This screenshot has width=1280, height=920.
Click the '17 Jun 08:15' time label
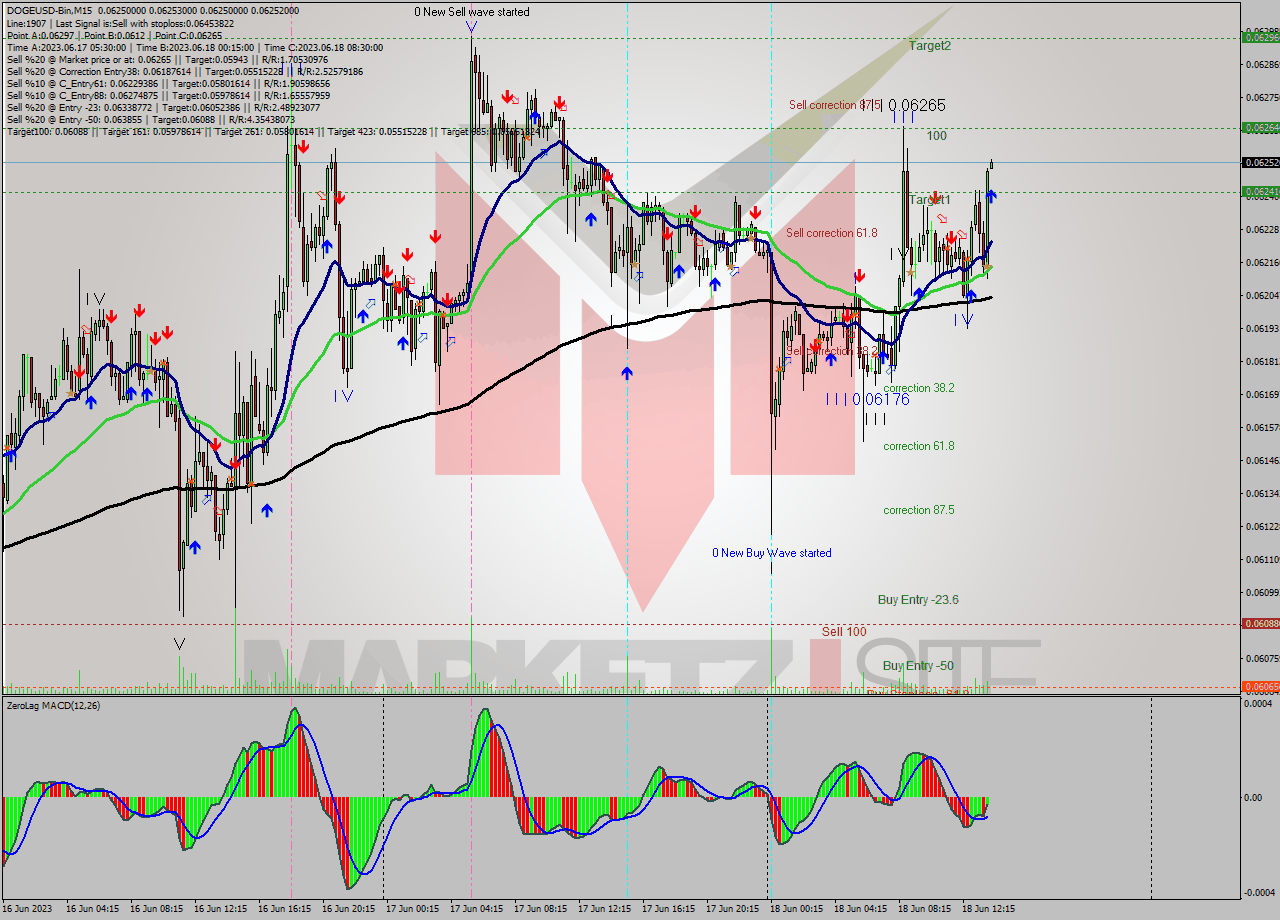pos(541,909)
